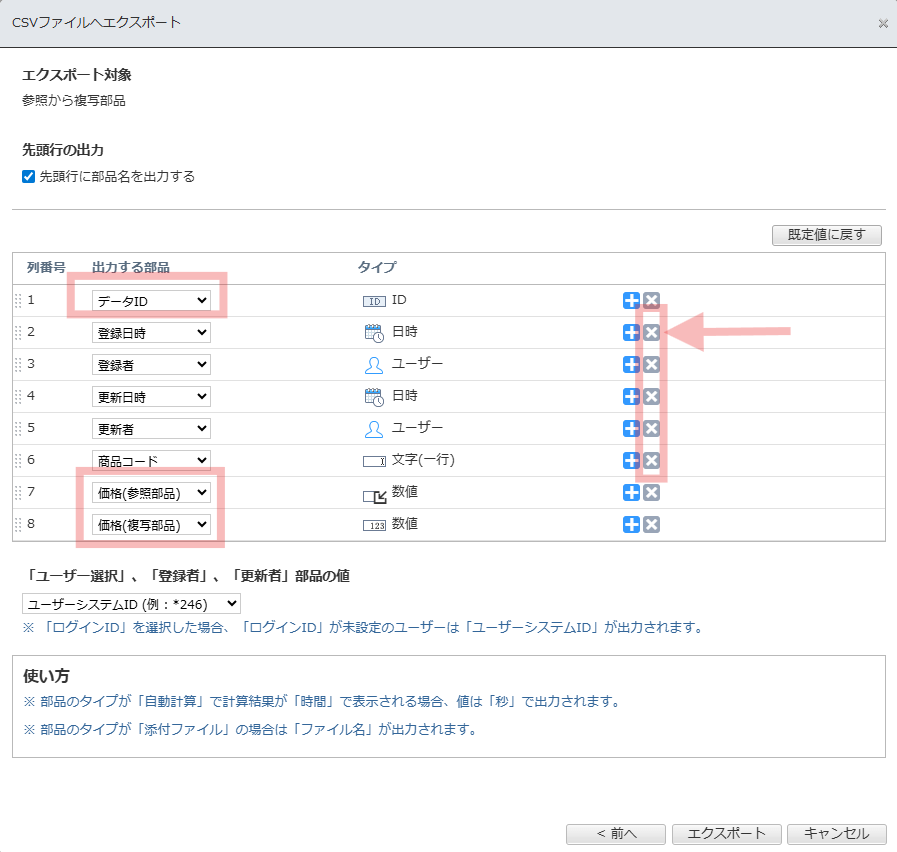Click the calendar icon in row 4
Screen dimensions: 897x852
(x=374, y=397)
